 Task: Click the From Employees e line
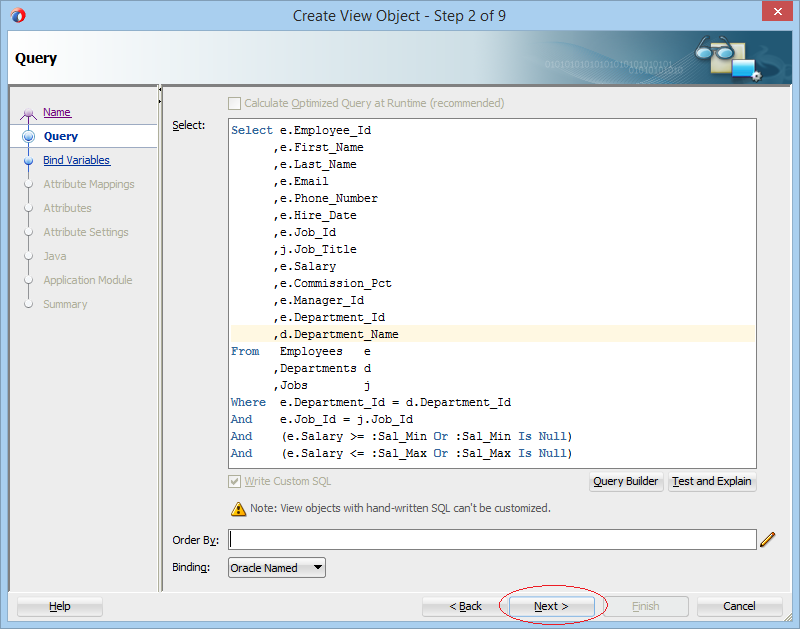(301, 351)
